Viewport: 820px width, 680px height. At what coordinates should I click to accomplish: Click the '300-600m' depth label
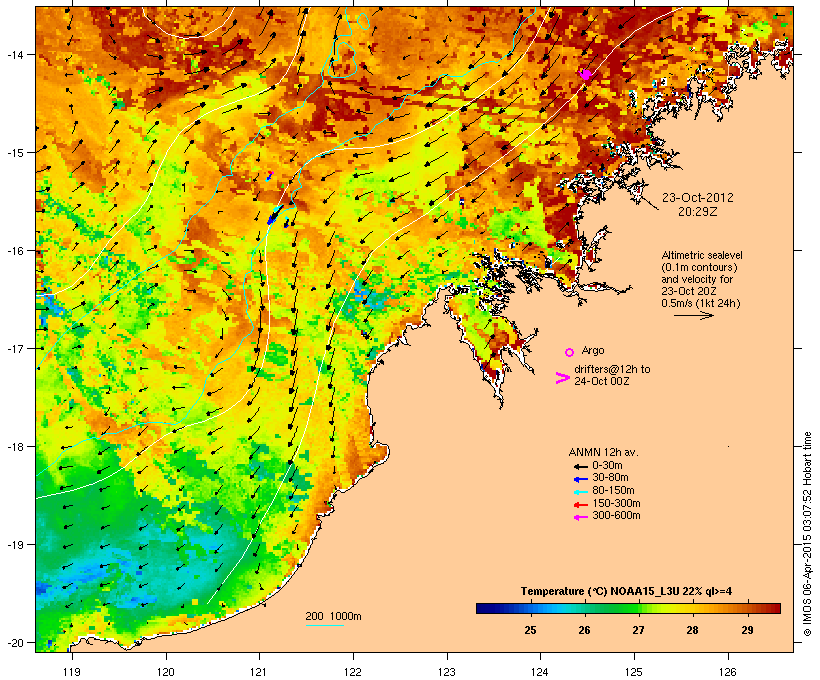point(616,516)
